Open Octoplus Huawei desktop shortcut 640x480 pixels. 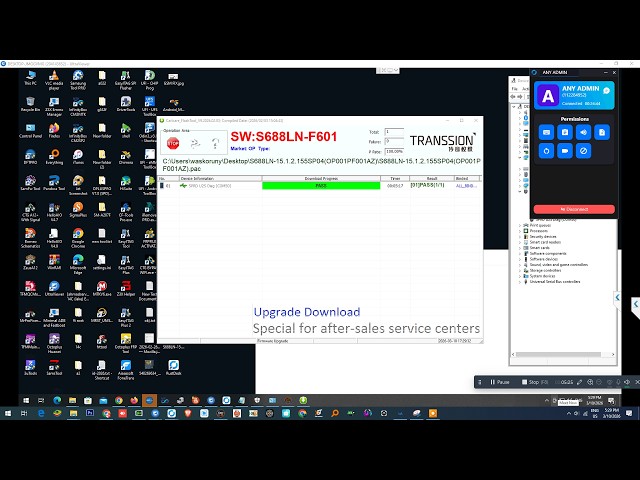54,343
